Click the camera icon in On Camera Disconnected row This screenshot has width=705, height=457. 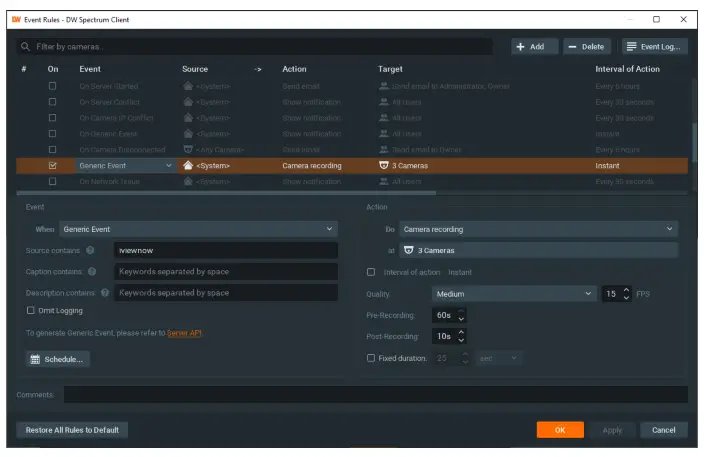pyautogui.click(x=188, y=149)
